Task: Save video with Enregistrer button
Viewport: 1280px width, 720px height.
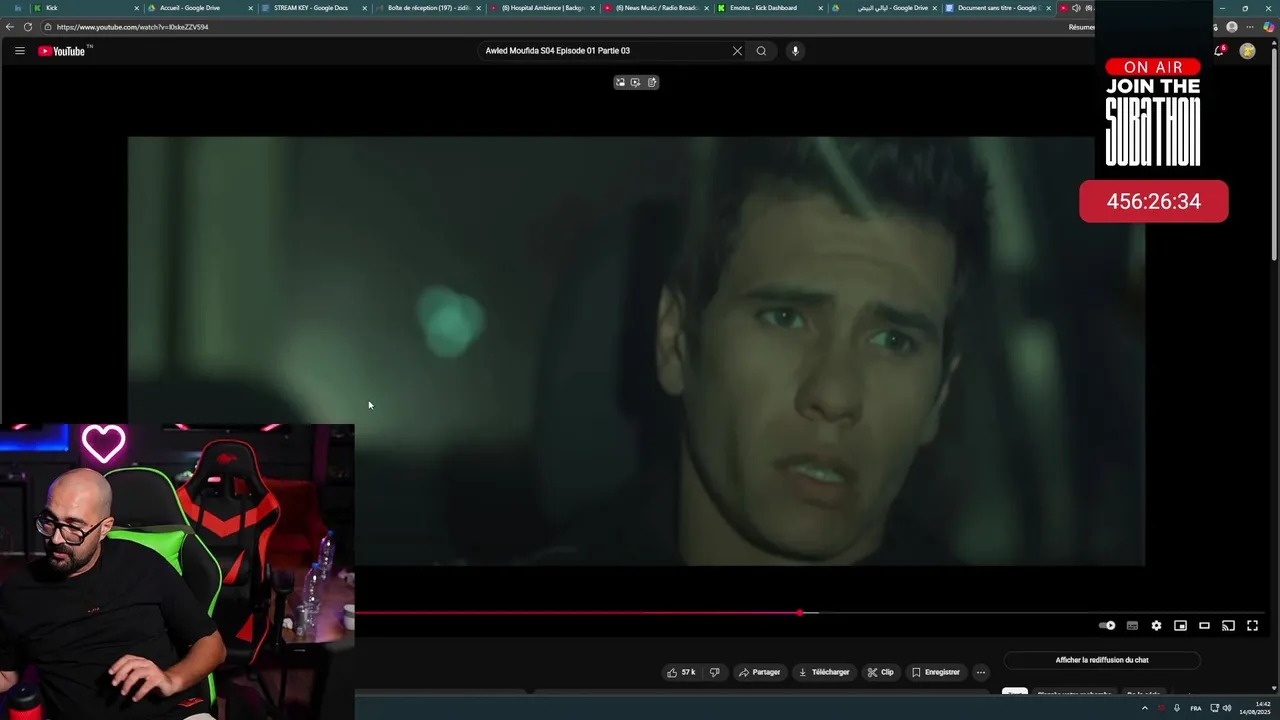Action: pyautogui.click(x=936, y=672)
